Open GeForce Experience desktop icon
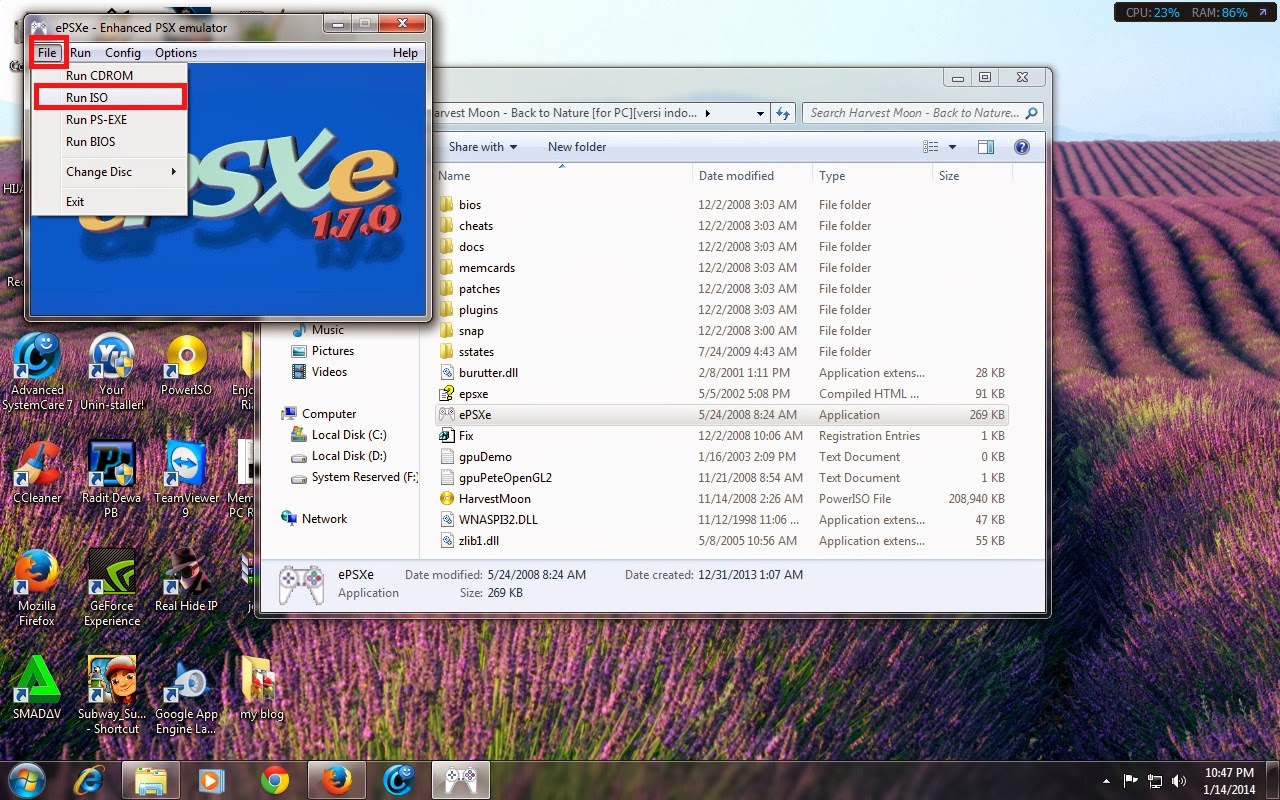The height and width of the screenshot is (800, 1280). coord(112,587)
